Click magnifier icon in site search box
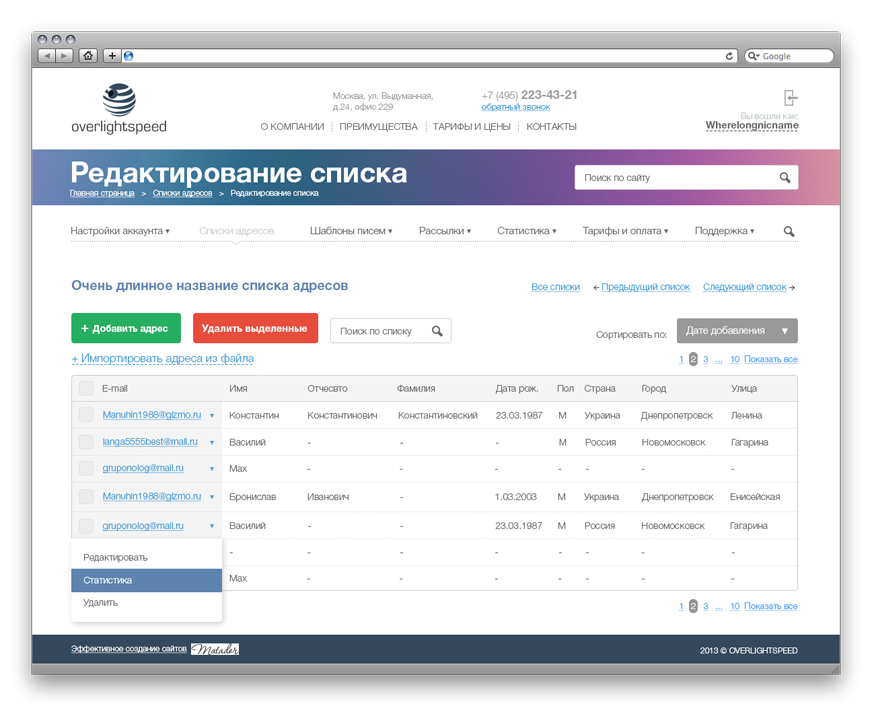This screenshot has height=706, width=872. pyautogui.click(x=785, y=177)
